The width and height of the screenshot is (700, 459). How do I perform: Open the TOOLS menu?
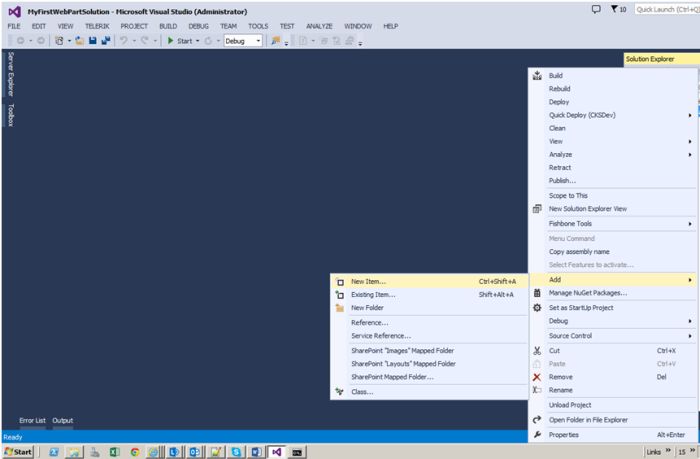point(258,26)
